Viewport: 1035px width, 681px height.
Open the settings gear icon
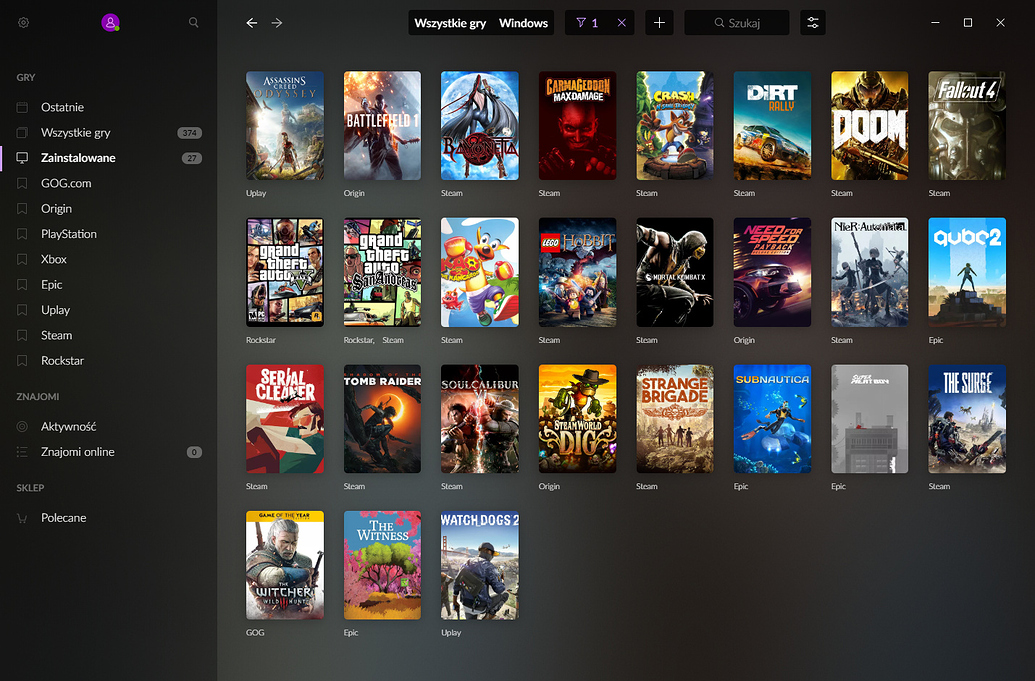tap(23, 22)
